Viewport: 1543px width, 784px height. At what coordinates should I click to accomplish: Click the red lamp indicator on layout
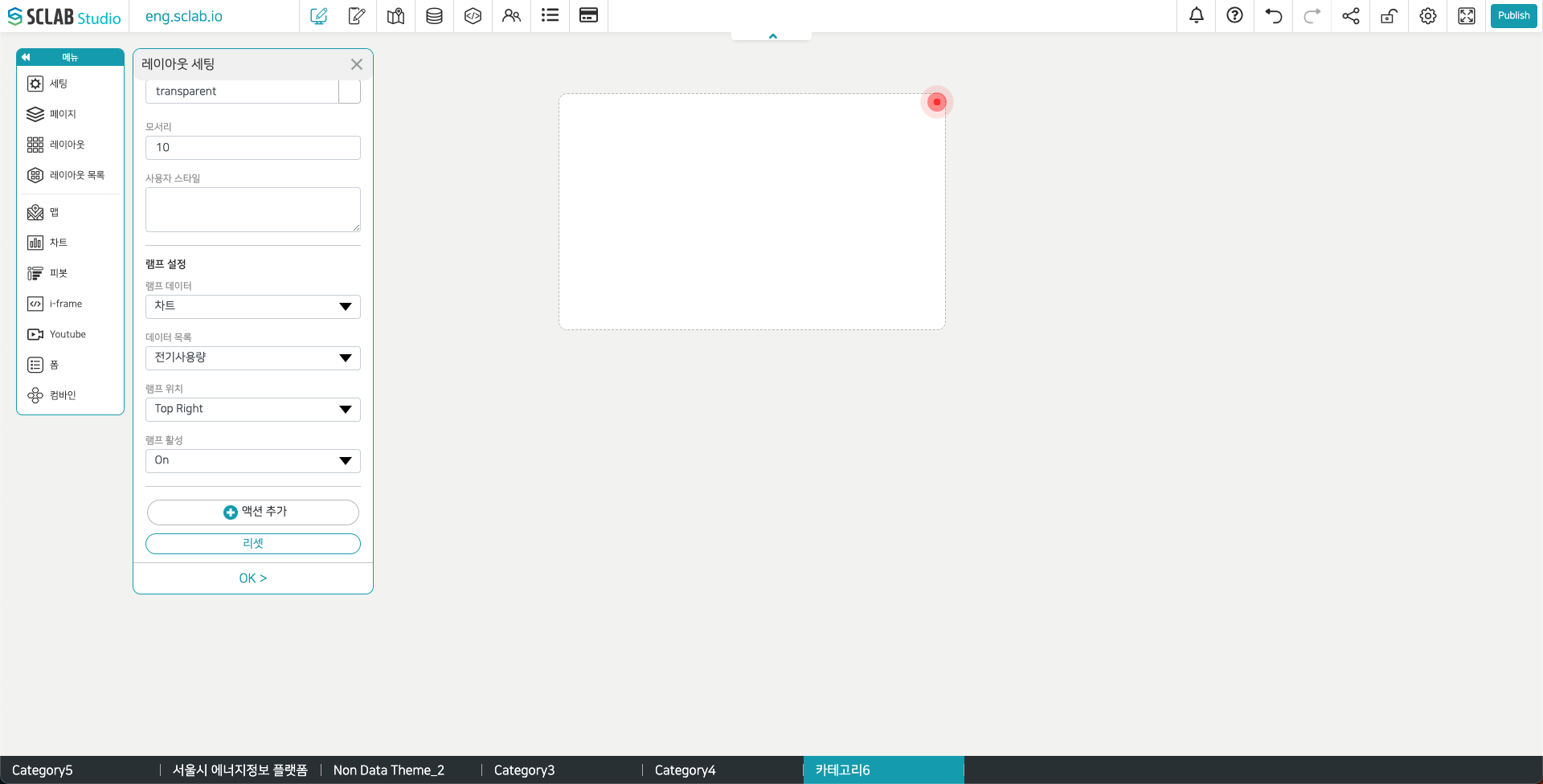937,102
